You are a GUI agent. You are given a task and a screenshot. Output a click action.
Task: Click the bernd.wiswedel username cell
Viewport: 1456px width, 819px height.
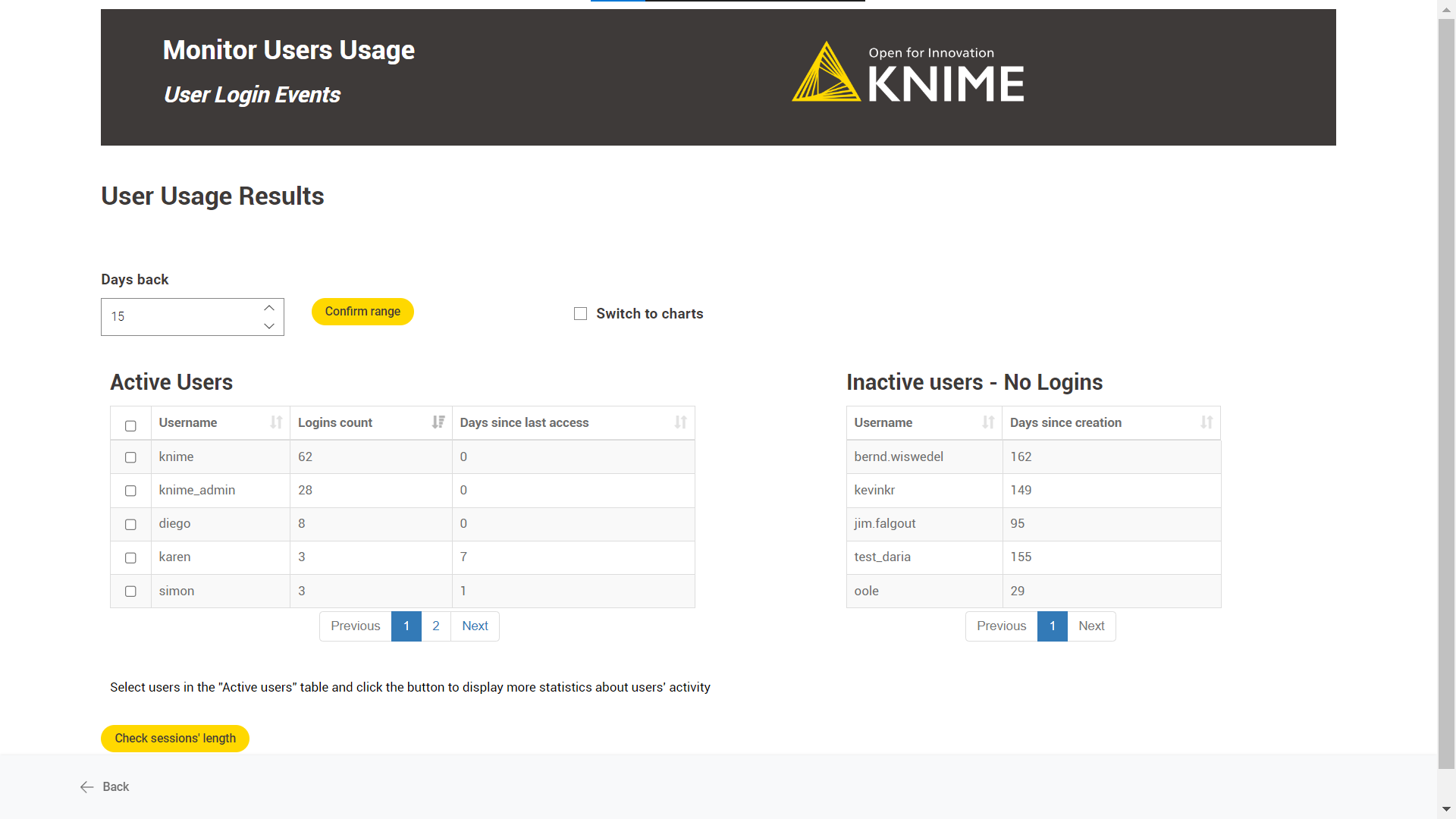924,457
